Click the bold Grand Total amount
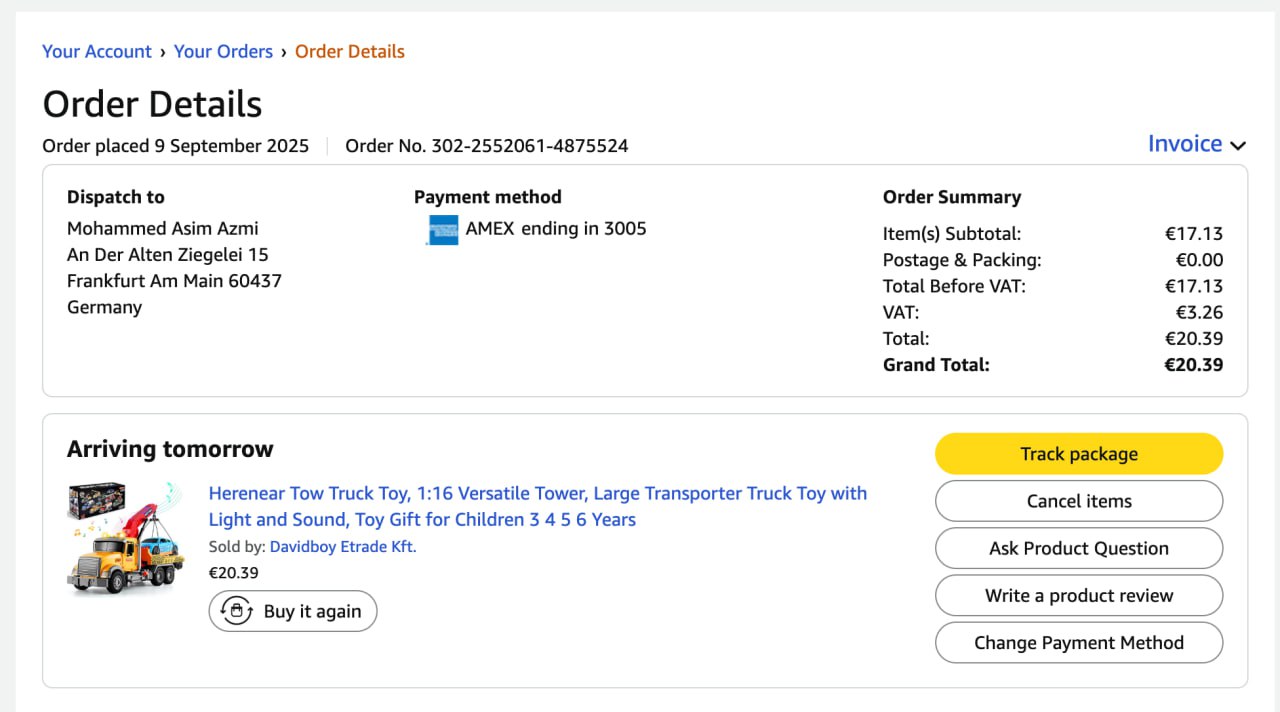Viewport: 1280px width, 712px height. (1193, 365)
